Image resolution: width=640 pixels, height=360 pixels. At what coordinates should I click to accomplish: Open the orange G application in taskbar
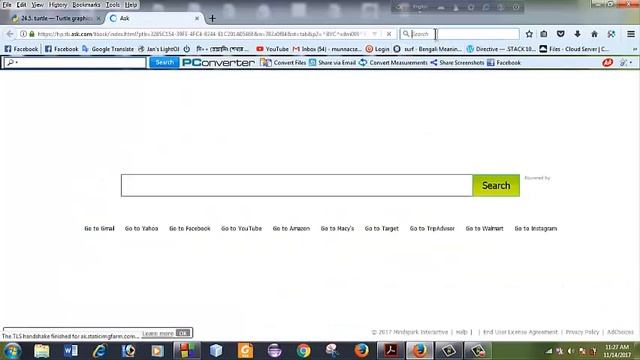pyautogui.click(x=245, y=351)
